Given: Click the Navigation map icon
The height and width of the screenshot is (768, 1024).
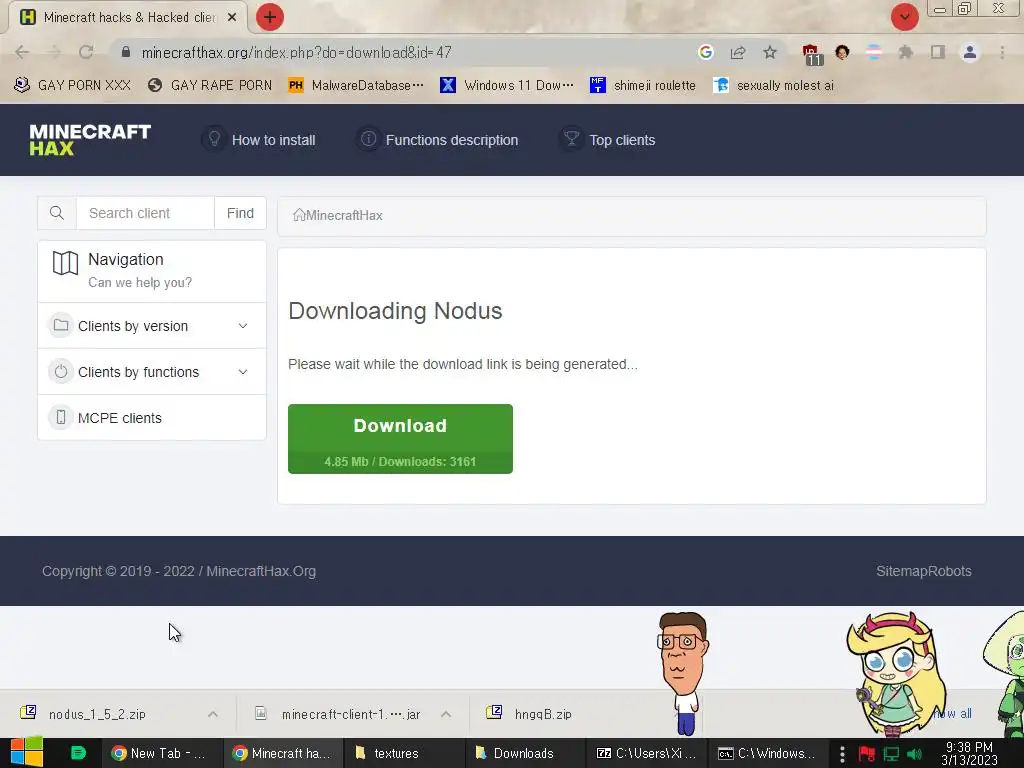Looking at the screenshot, I should 65,263.
